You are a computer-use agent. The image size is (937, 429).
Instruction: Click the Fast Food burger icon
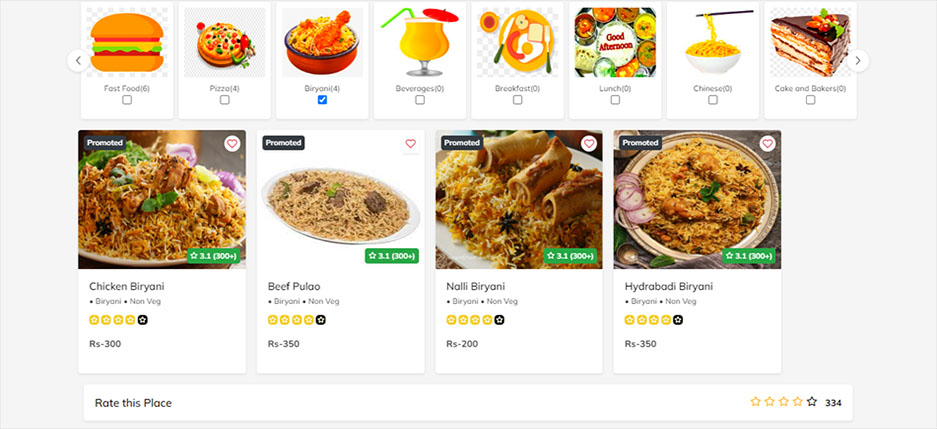pyautogui.click(x=126, y=42)
